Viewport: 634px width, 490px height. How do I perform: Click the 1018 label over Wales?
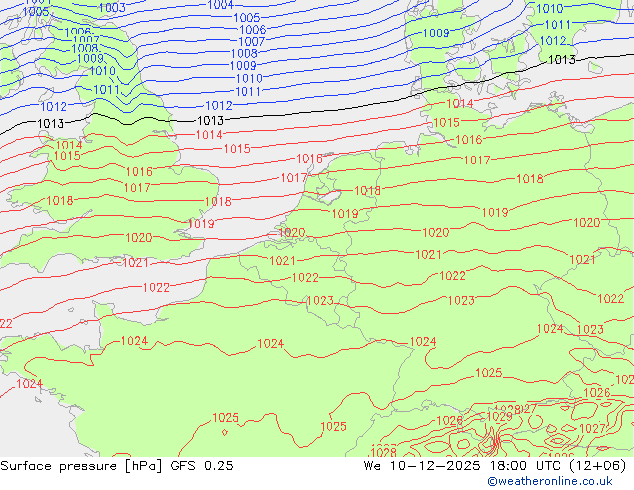[x=60, y=200]
